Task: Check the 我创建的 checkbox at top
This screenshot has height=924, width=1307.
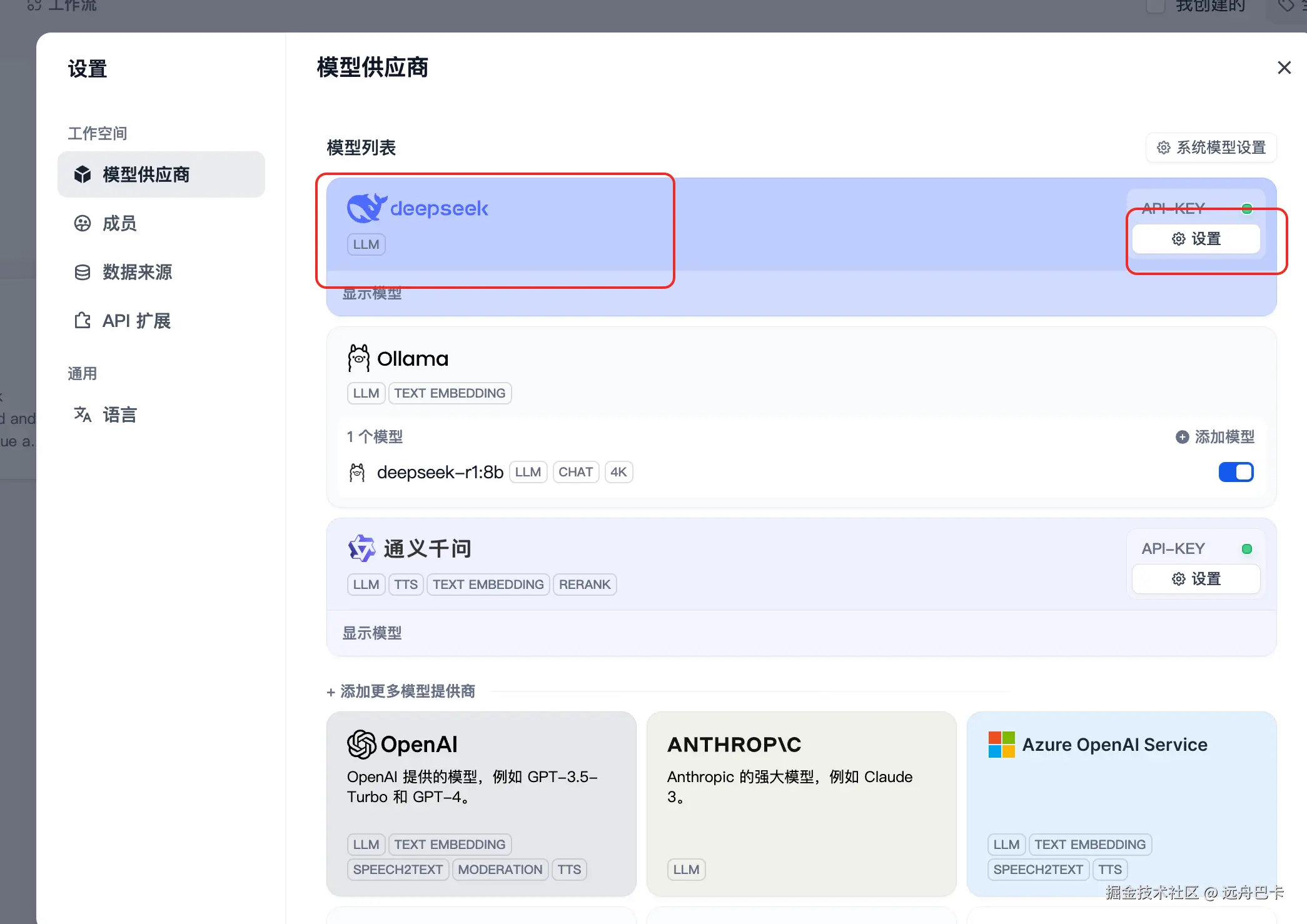Action: click(x=1155, y=6)
